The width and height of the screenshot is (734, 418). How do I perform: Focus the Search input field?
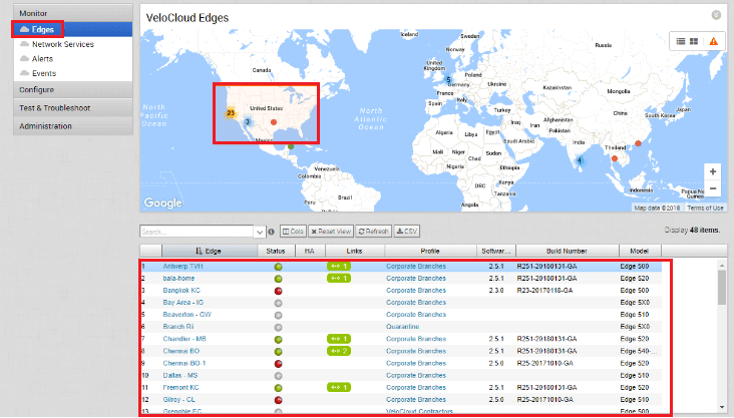(x=197, y=231)
